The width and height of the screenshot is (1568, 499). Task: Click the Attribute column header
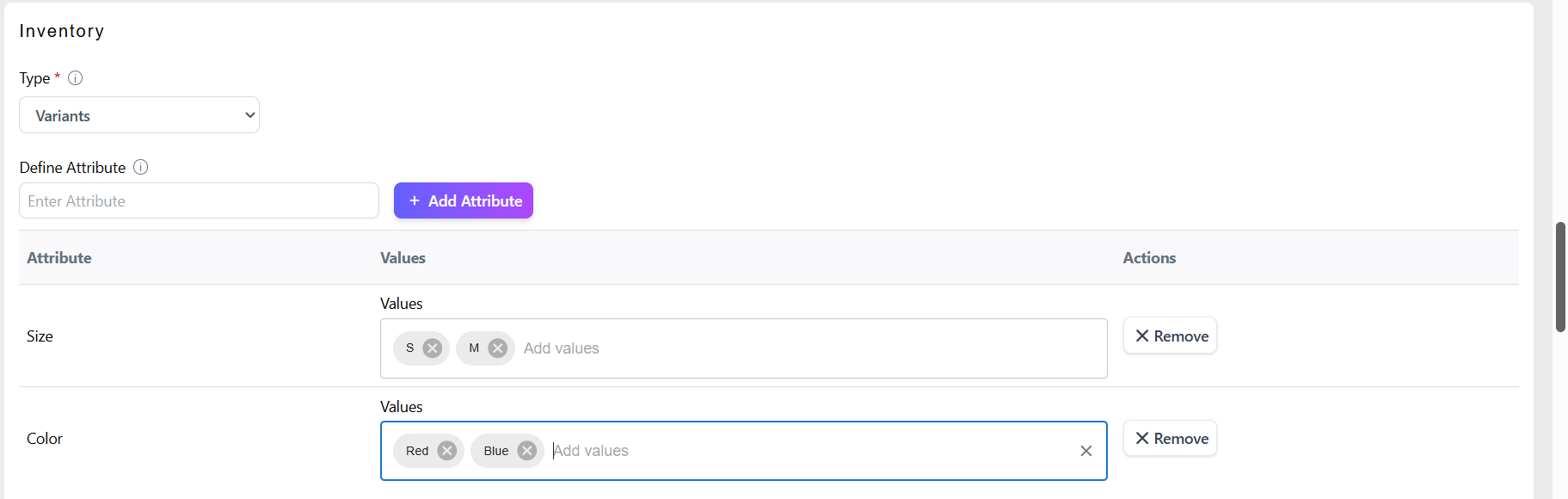pos(59,258)
